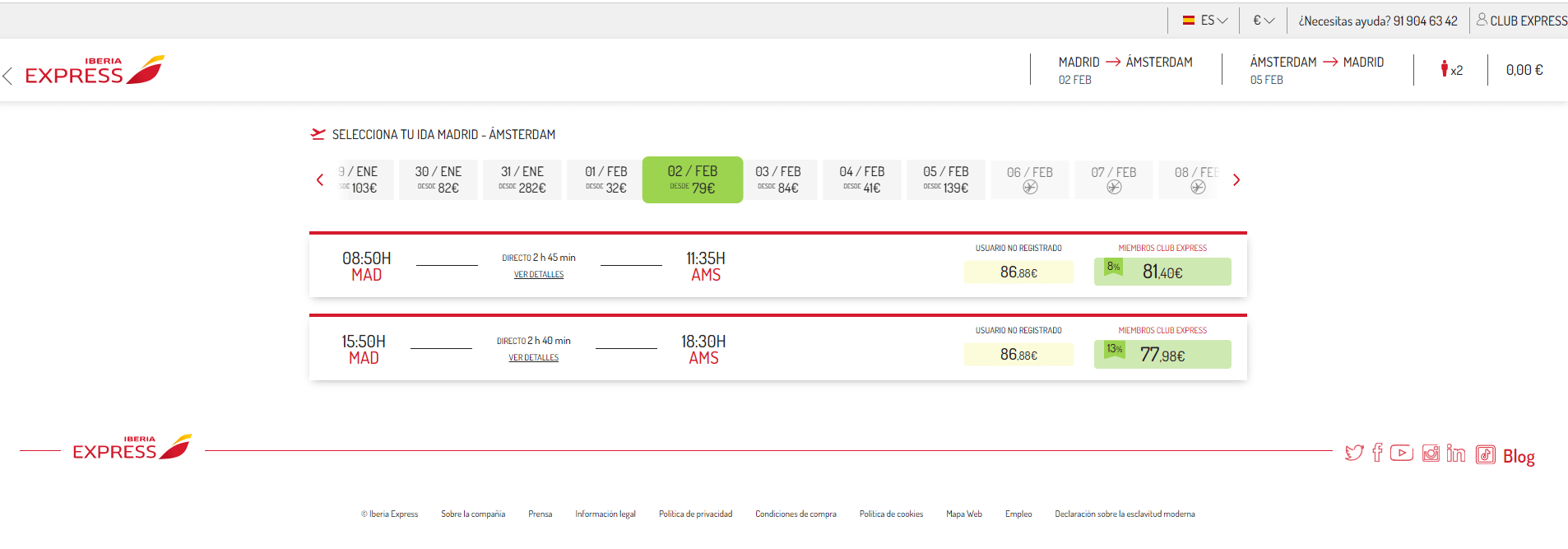Open the Instagram social icon
The height and width of the screenshot is (549, 1568).
point(1431,453)
